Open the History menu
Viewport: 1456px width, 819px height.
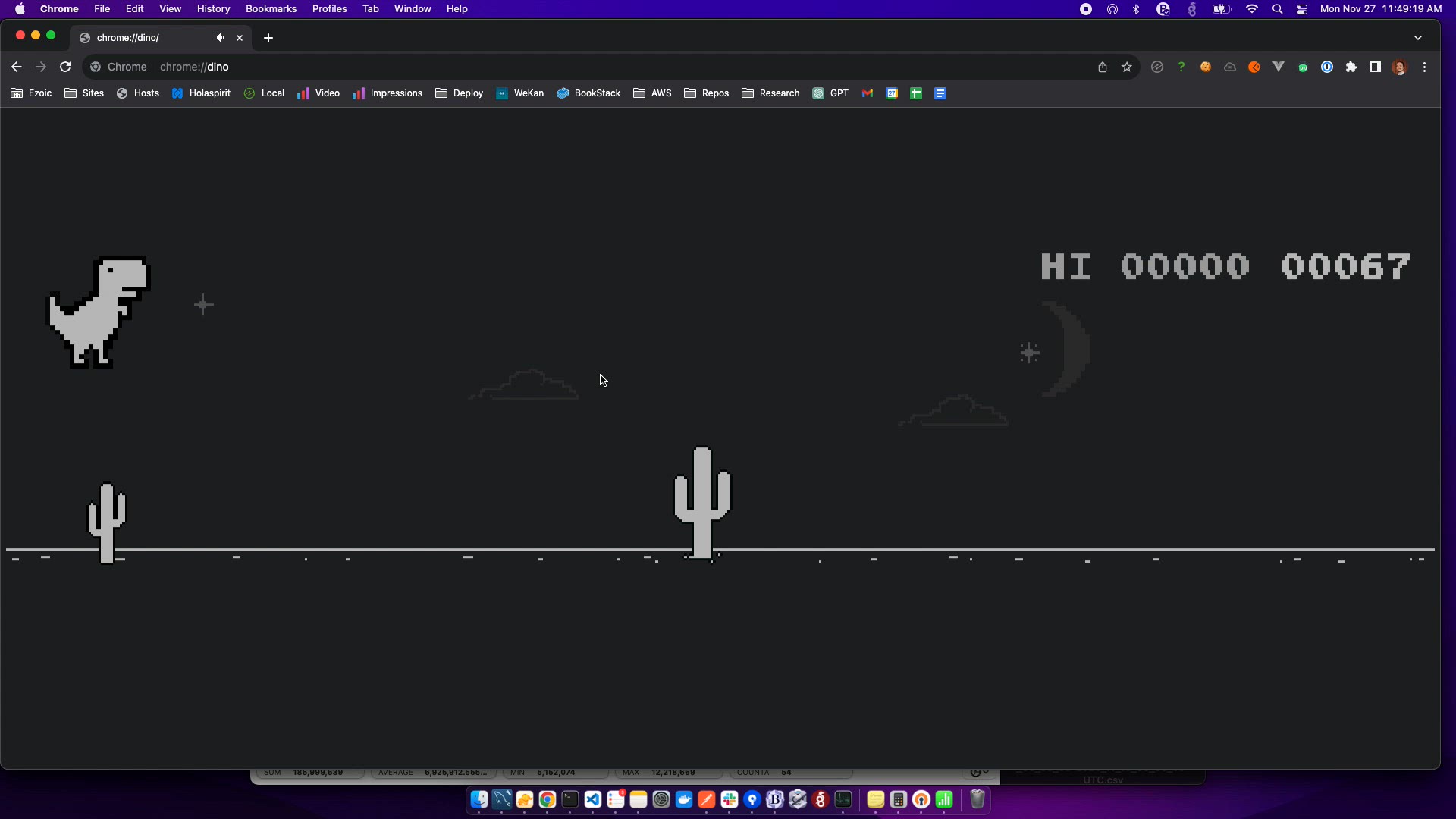(213, 9)
